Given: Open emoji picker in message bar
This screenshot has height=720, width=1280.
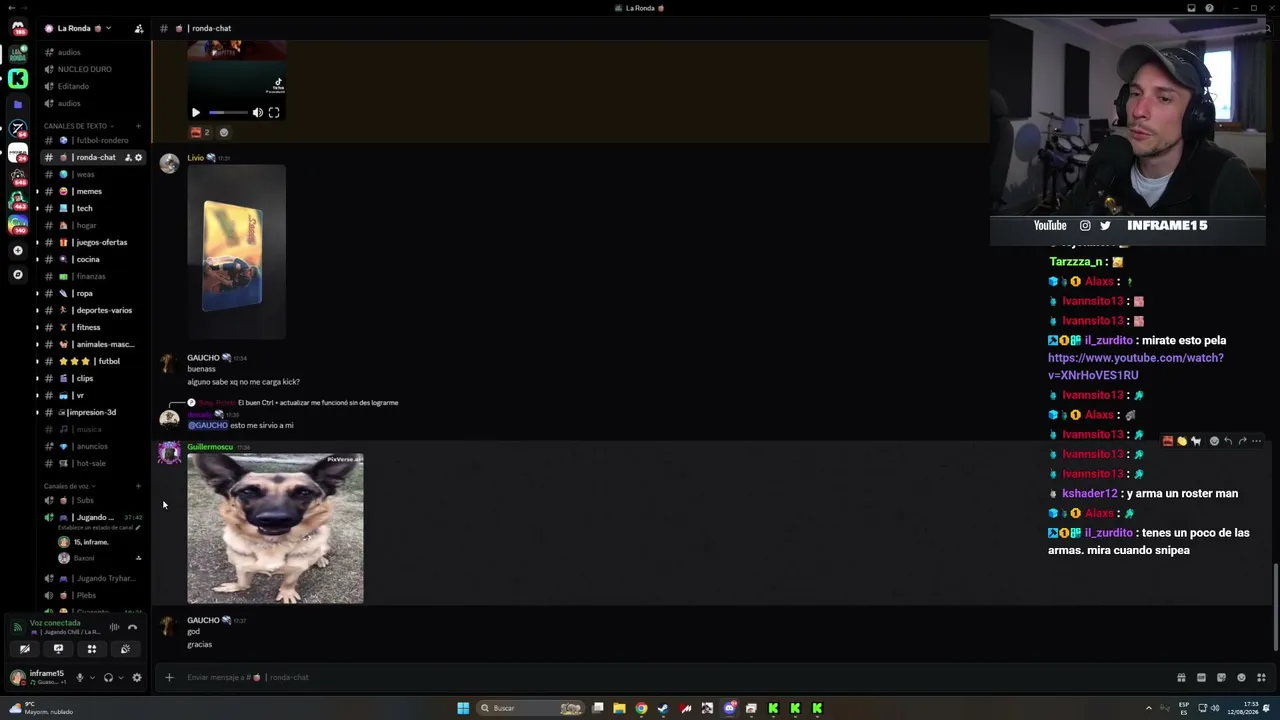Looking at the screenshot, I should [1241, 677].
